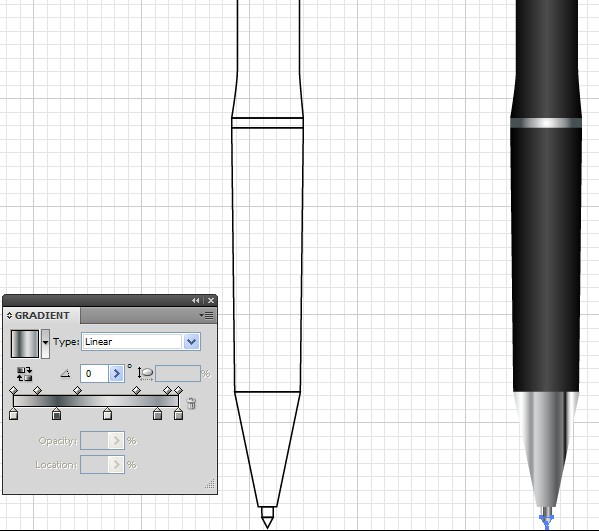
Task: Select the GRADIENT panel tab
Action: (42, 316)
